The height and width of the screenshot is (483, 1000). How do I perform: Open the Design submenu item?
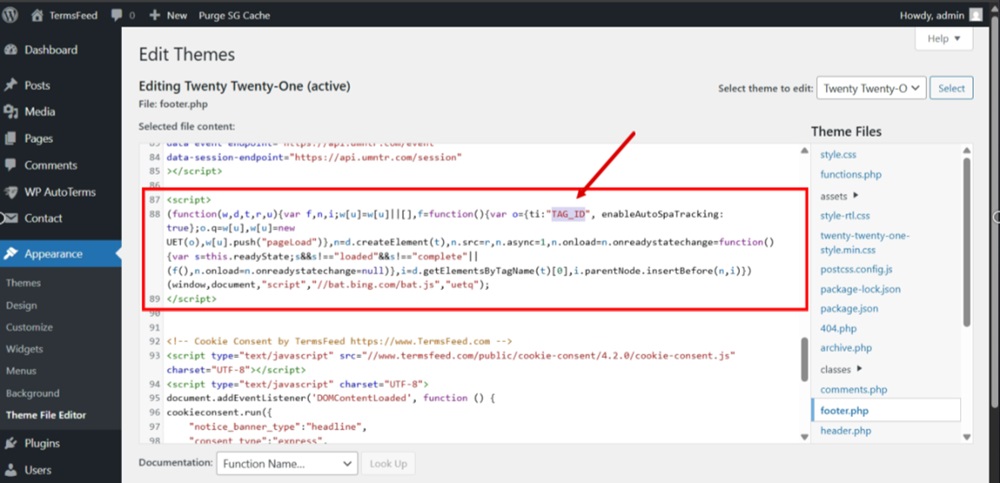point(21,306)
